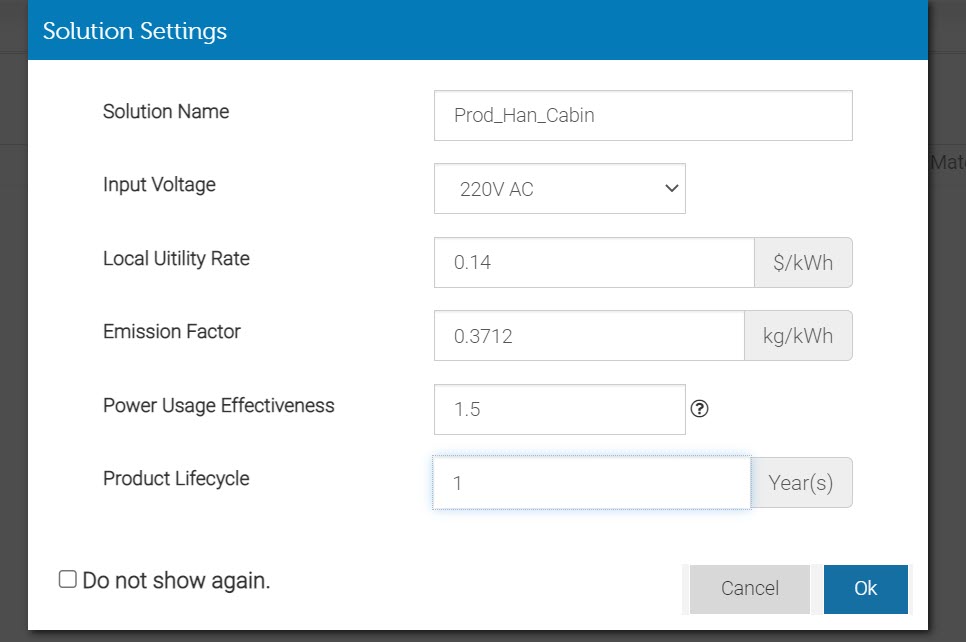Click the Power Usage Effectiveness help icon
The width and height of the screenshot is (966, 642).
699,408
